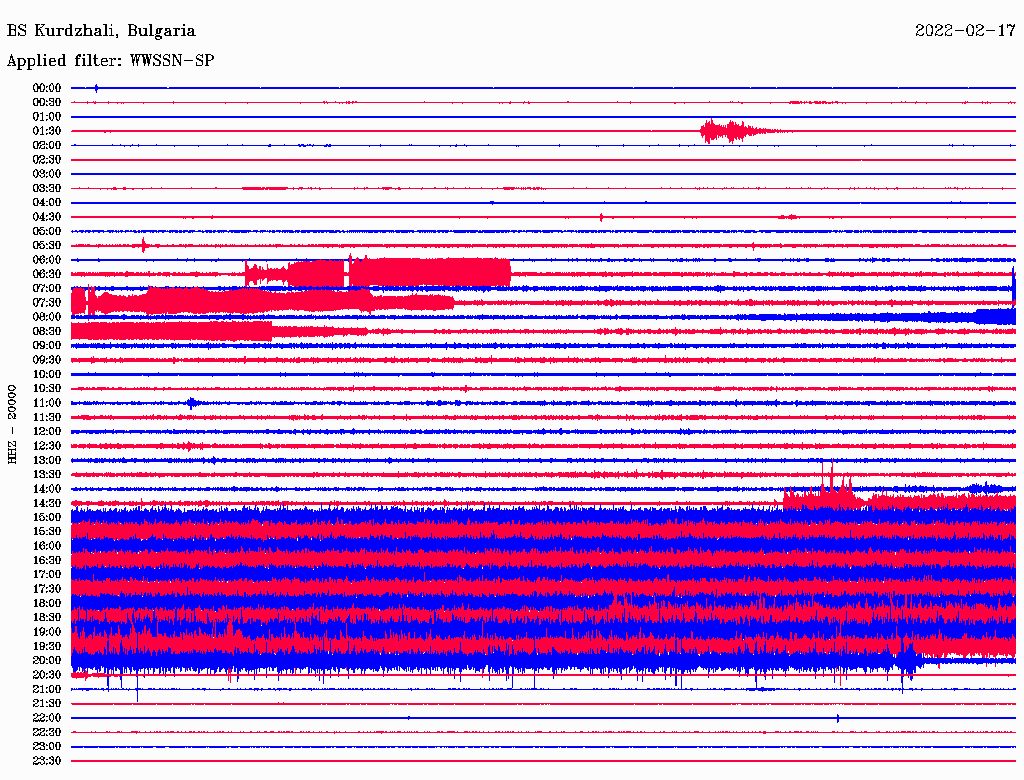Click the 02:00 time label

(x=47, y=145)
